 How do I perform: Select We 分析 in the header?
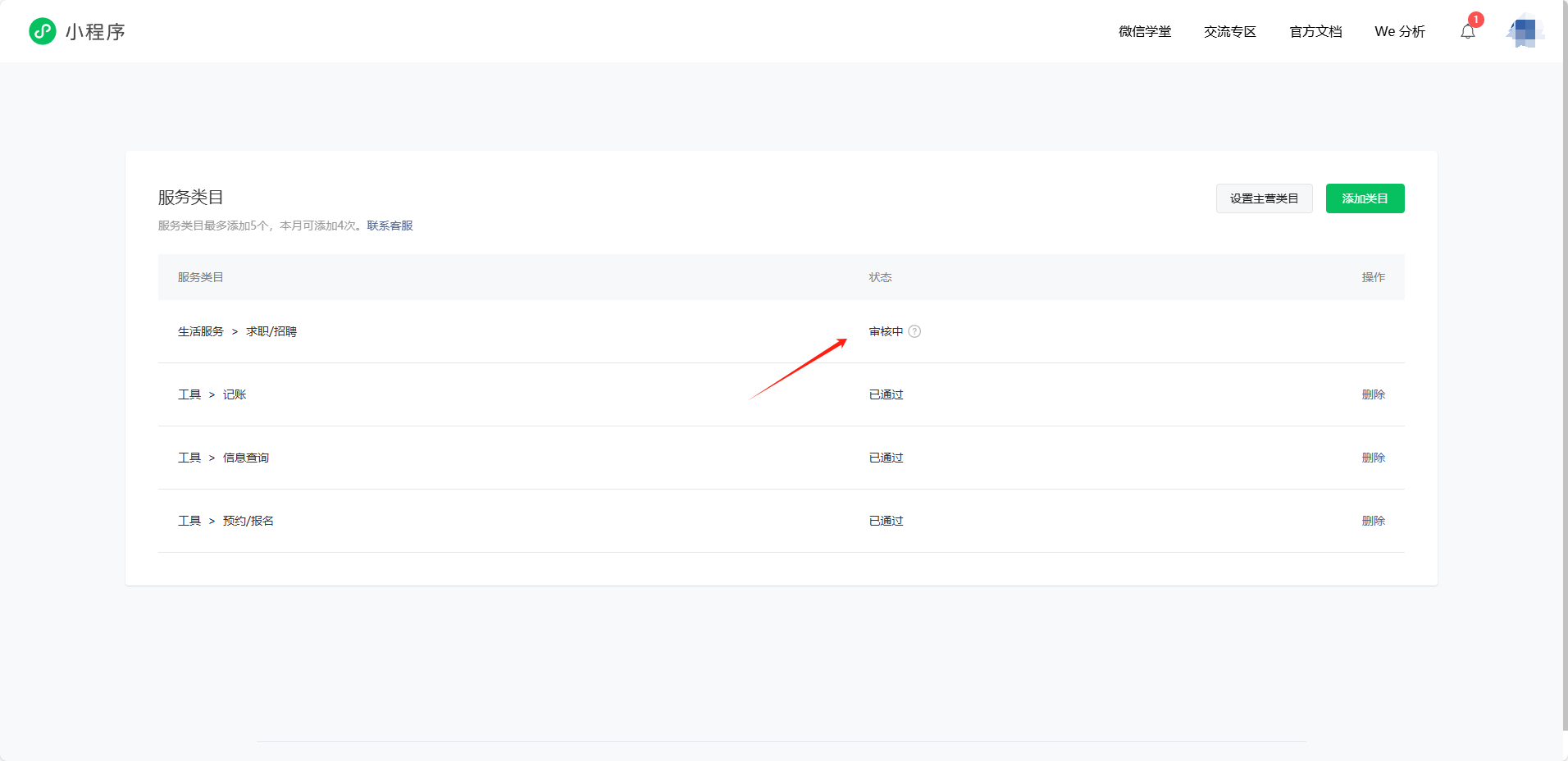pos(1400,32)
